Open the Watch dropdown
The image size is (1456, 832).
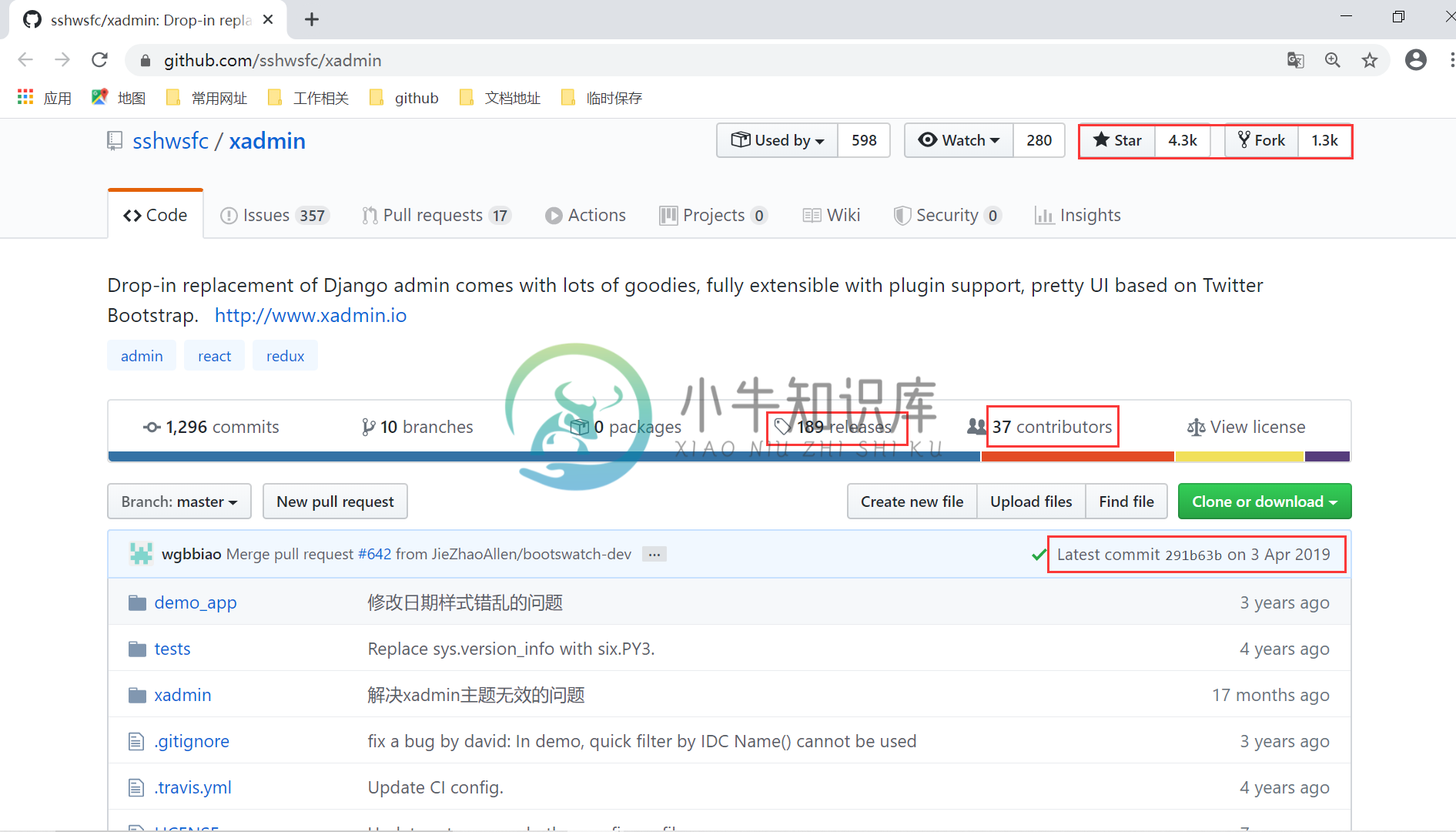pyautogui.click(x=959, y=140)
